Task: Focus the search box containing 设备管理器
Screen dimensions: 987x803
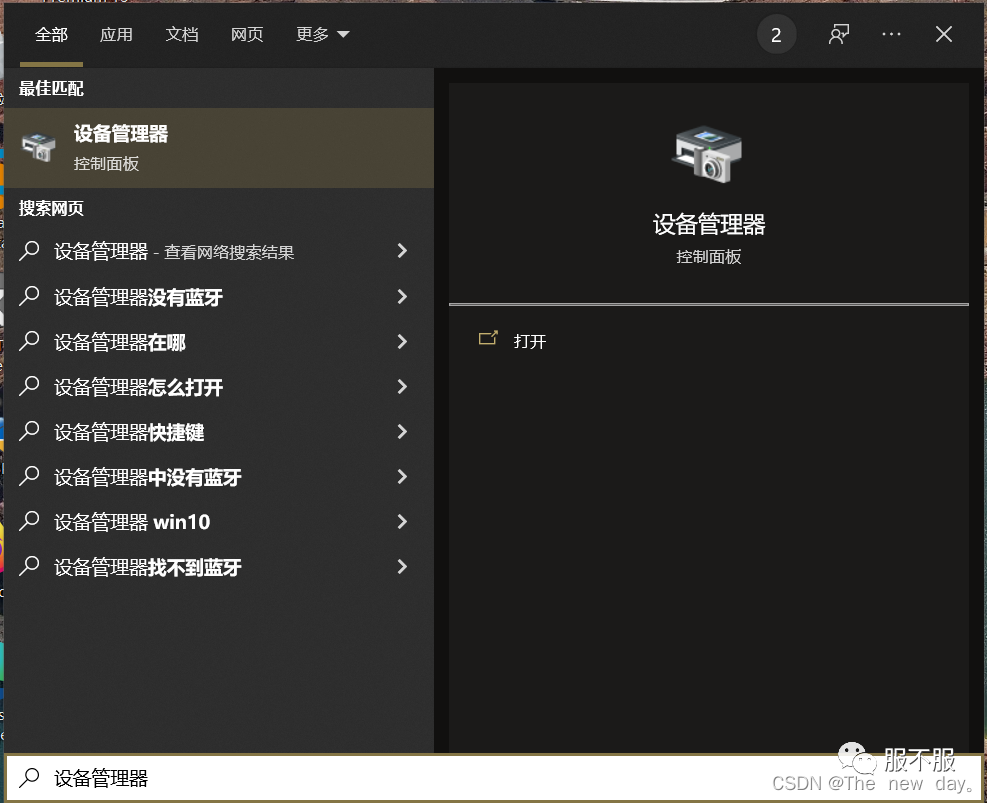Action: tap(494, 778)
